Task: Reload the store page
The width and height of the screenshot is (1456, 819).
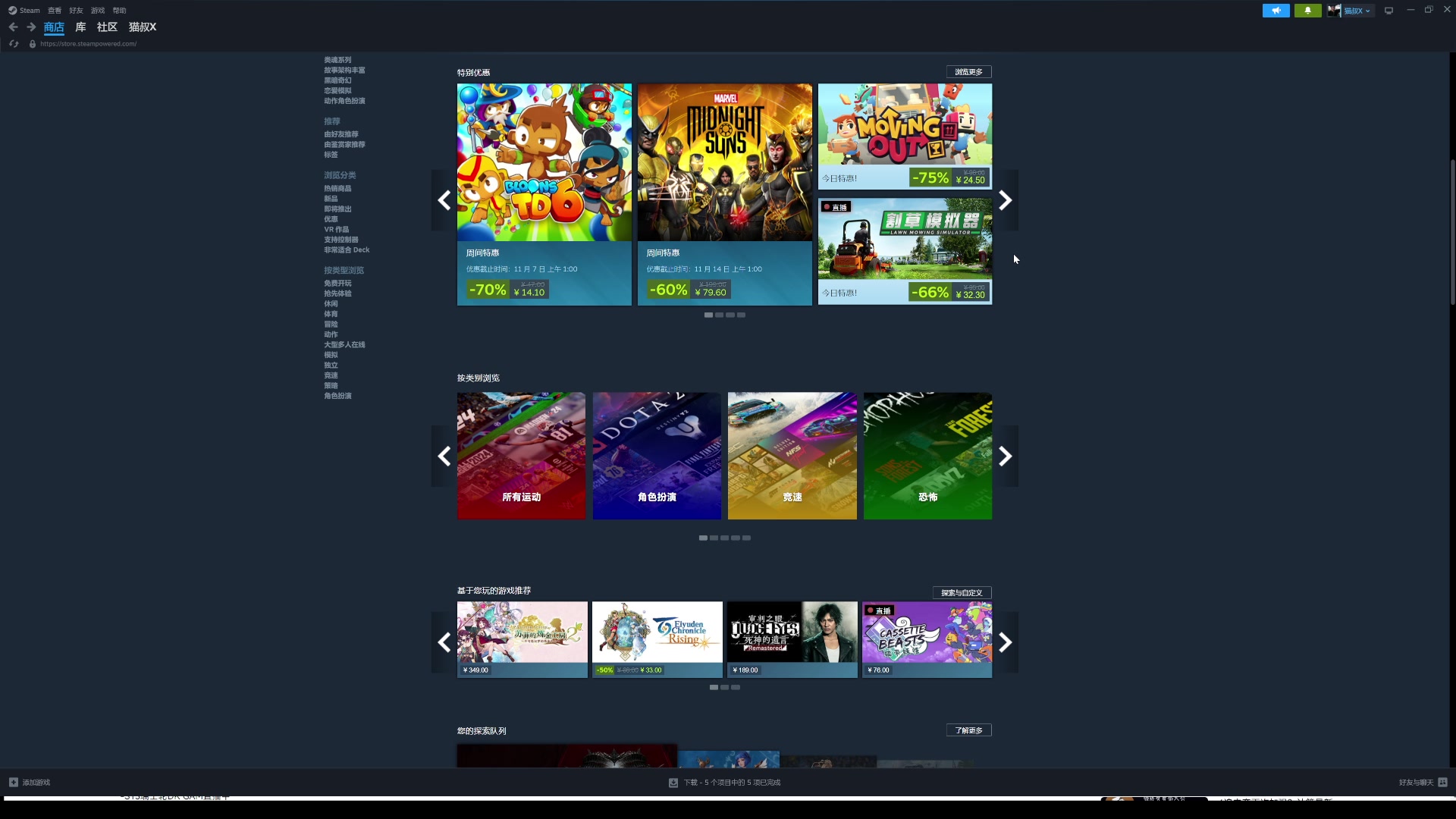Action: (14, 44)
